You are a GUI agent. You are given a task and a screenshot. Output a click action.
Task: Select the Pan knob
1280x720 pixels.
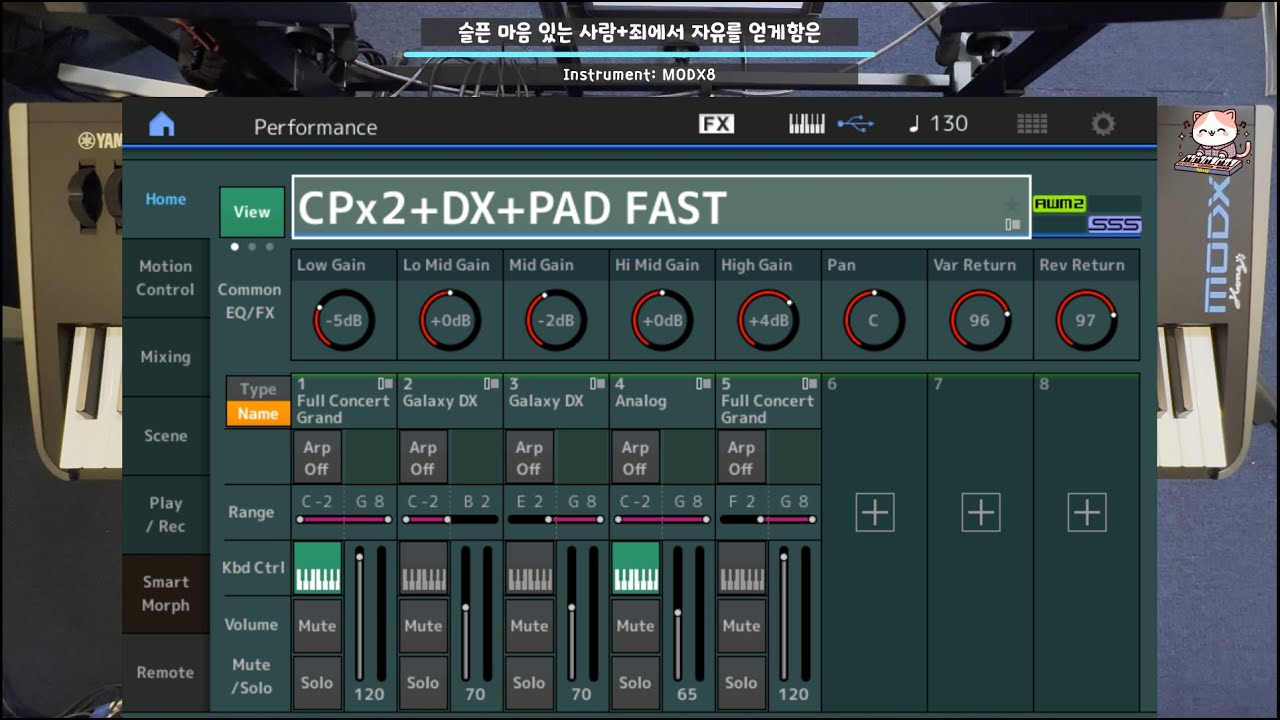874,320
